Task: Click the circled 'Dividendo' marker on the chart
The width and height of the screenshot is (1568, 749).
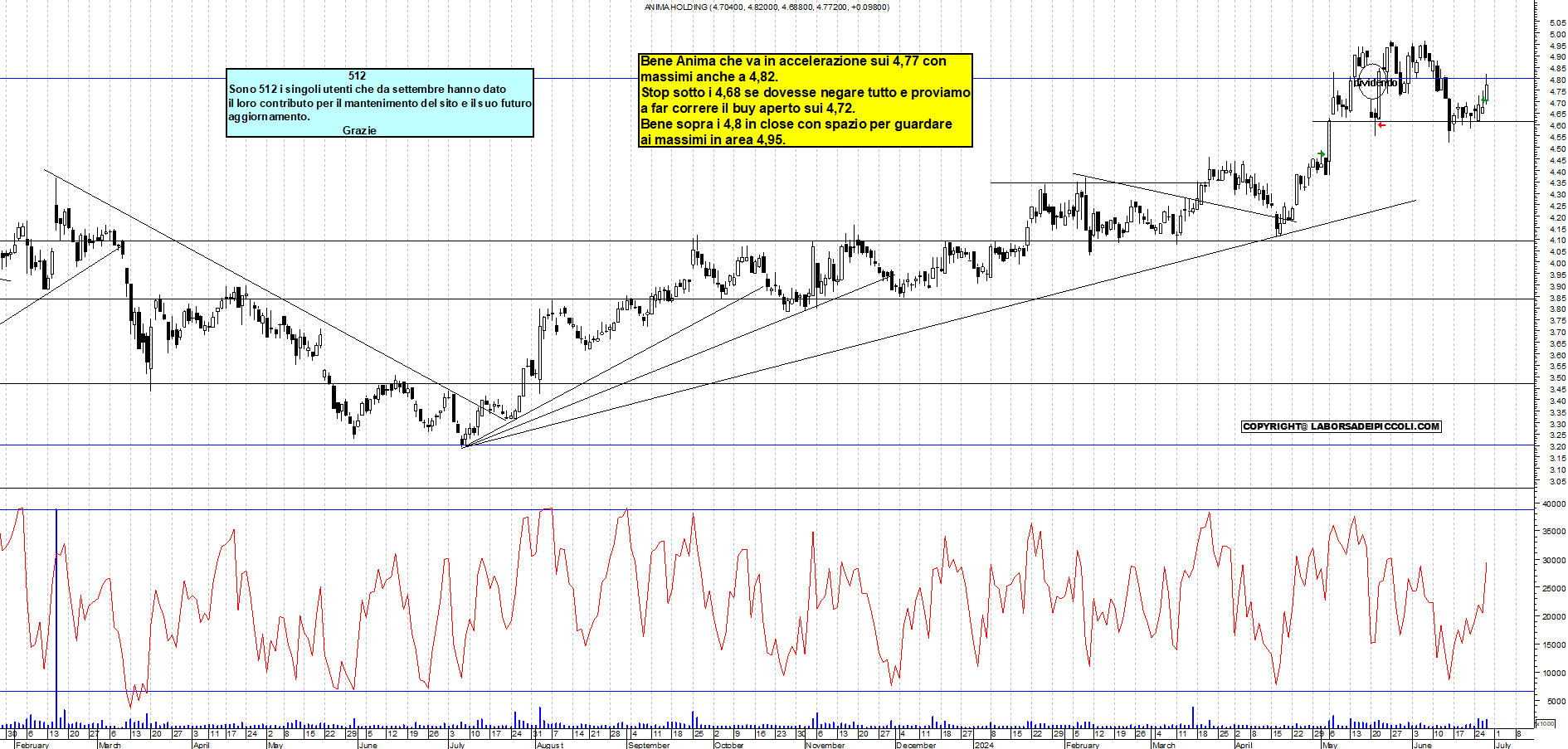Action: [1373, 82]
